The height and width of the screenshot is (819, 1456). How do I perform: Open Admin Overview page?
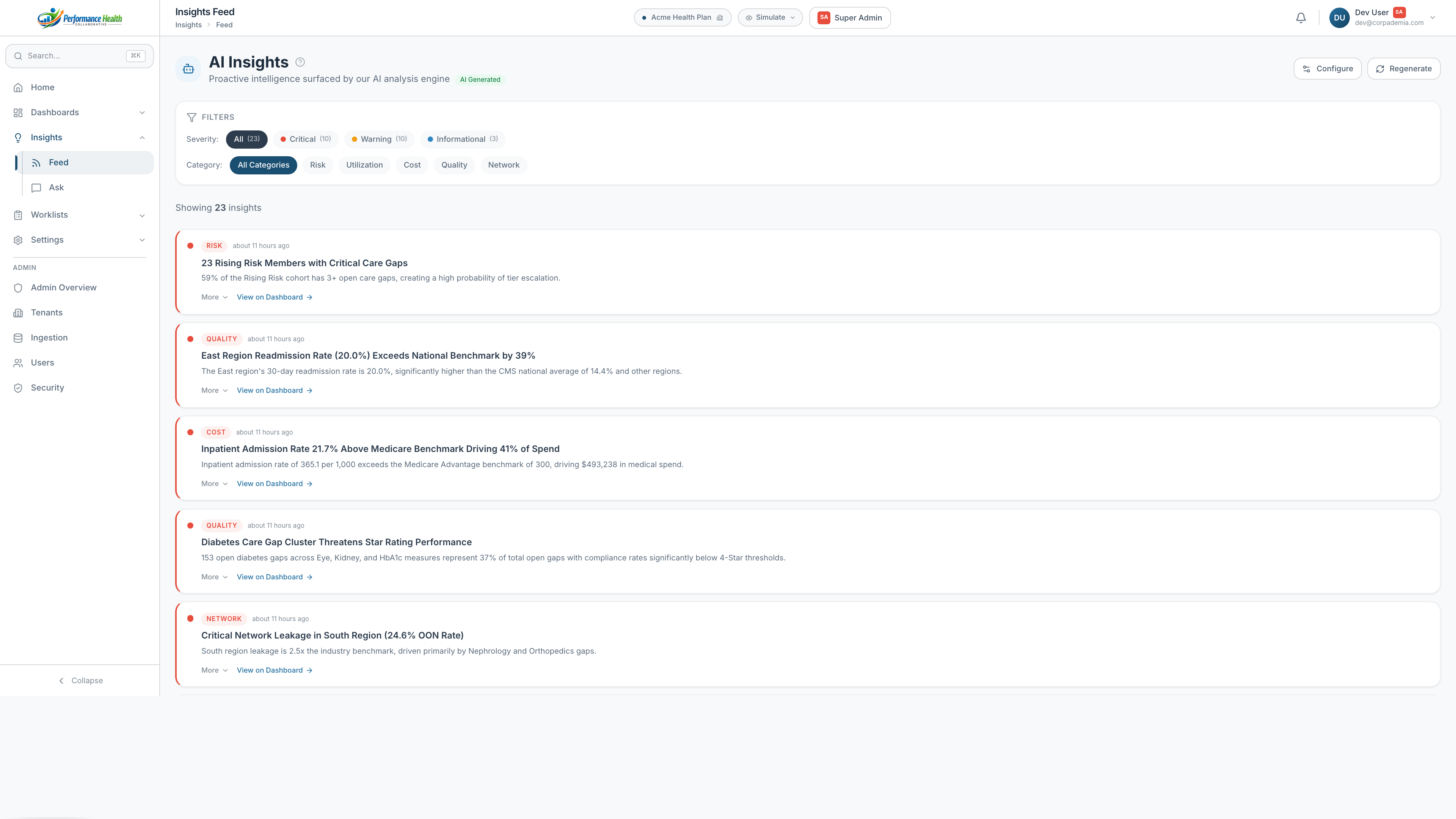(80, 288)
